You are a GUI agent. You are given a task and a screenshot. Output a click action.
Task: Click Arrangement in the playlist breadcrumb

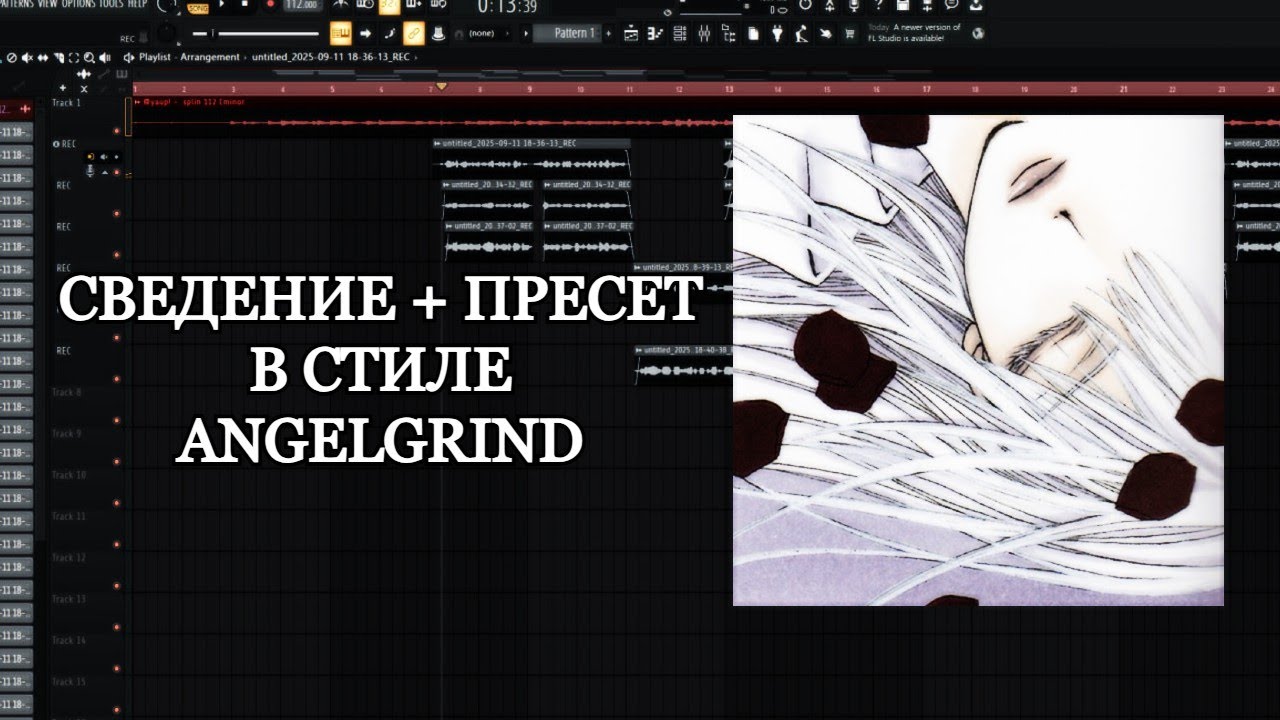[x=210, y=57]
